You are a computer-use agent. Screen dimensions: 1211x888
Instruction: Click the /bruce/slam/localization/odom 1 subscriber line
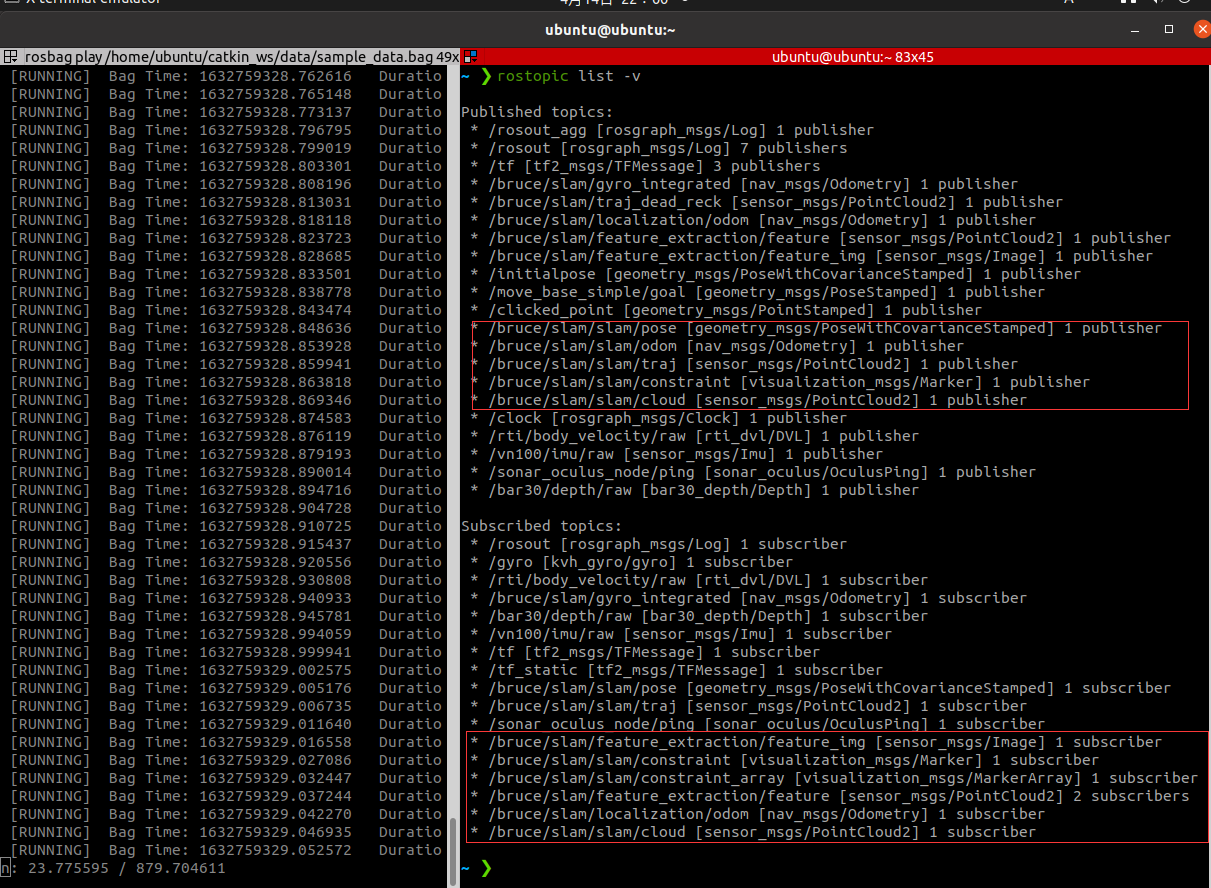757,814
